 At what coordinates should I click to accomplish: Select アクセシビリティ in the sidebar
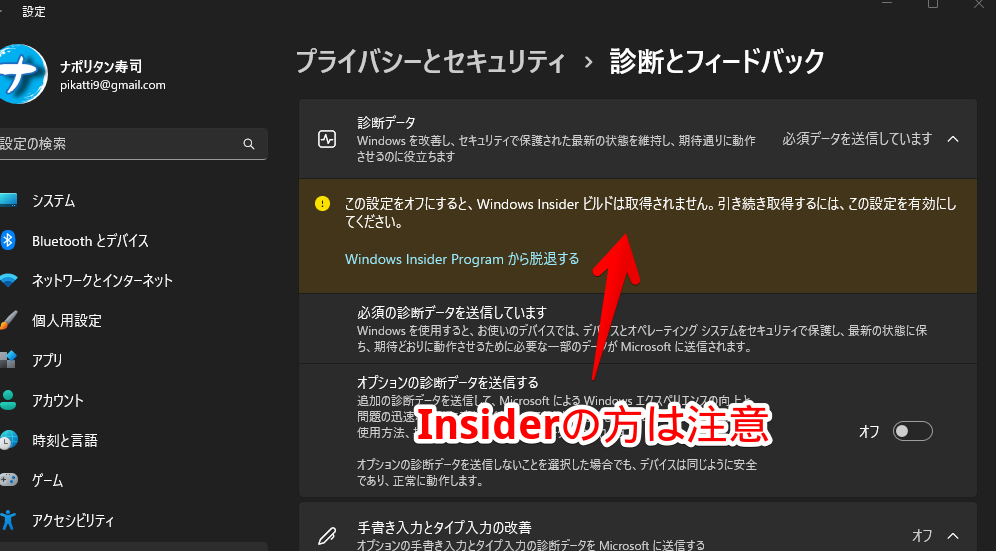click(73, 520)
